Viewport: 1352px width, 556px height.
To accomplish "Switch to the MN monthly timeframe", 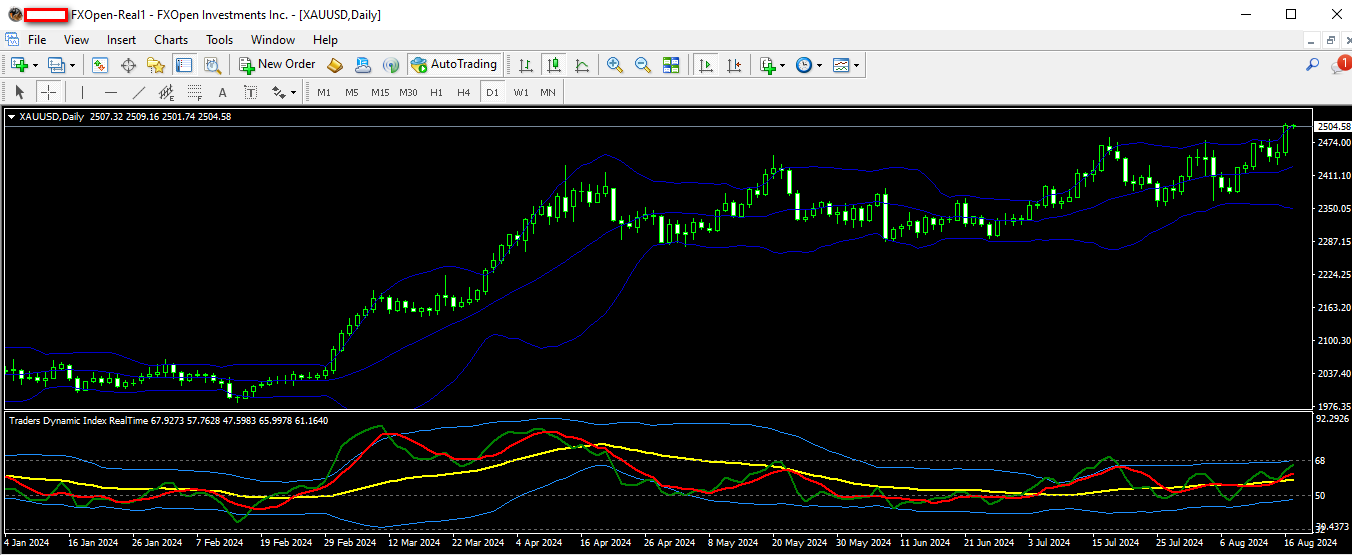I will 548,93.
